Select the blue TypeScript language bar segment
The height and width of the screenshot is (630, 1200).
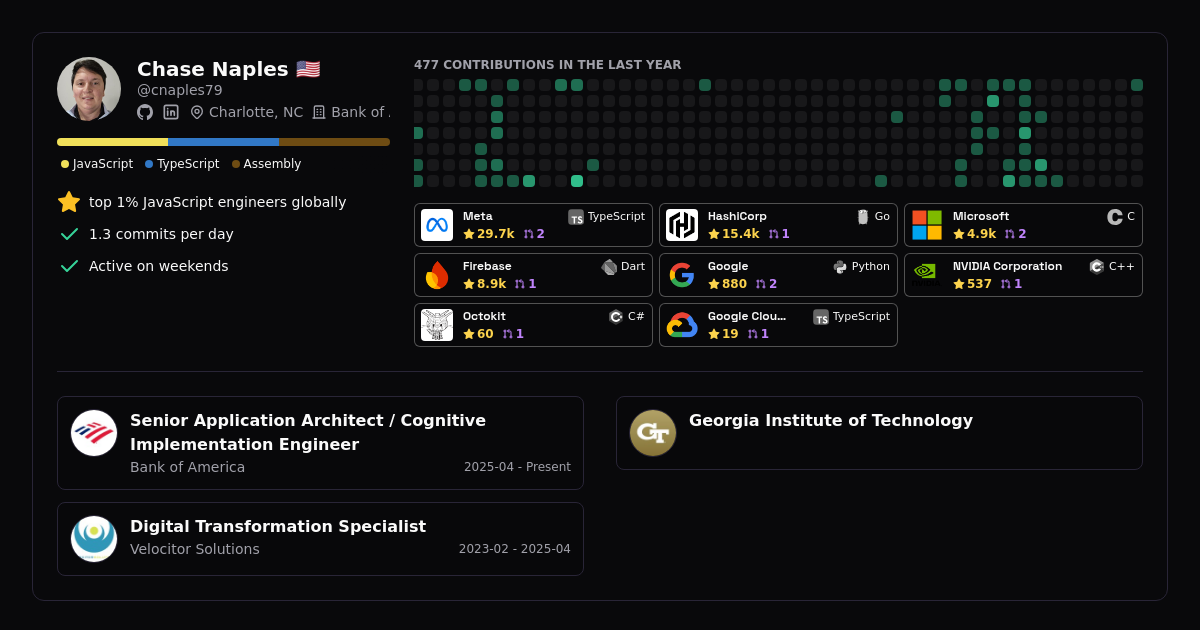tap(223, 142)
